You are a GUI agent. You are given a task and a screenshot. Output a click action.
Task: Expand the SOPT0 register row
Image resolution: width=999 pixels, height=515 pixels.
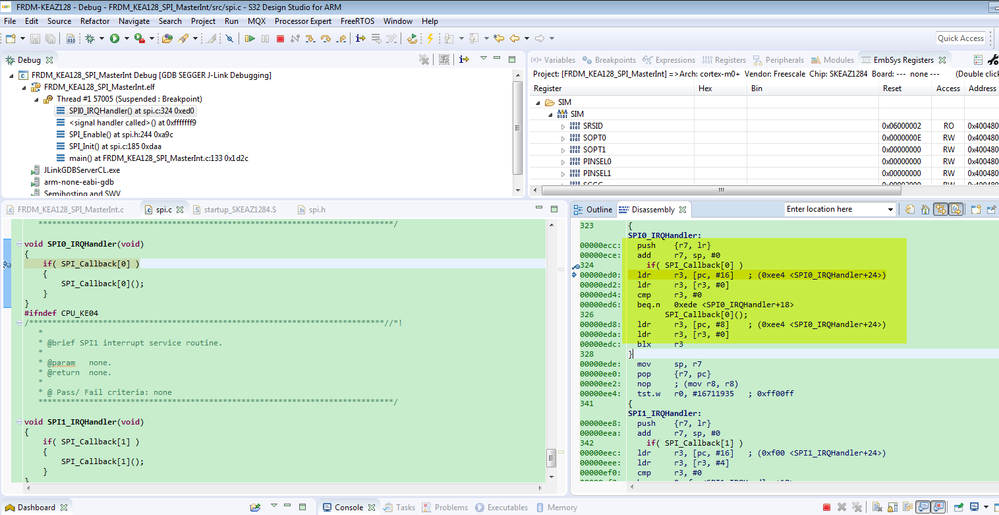(562, 137)
